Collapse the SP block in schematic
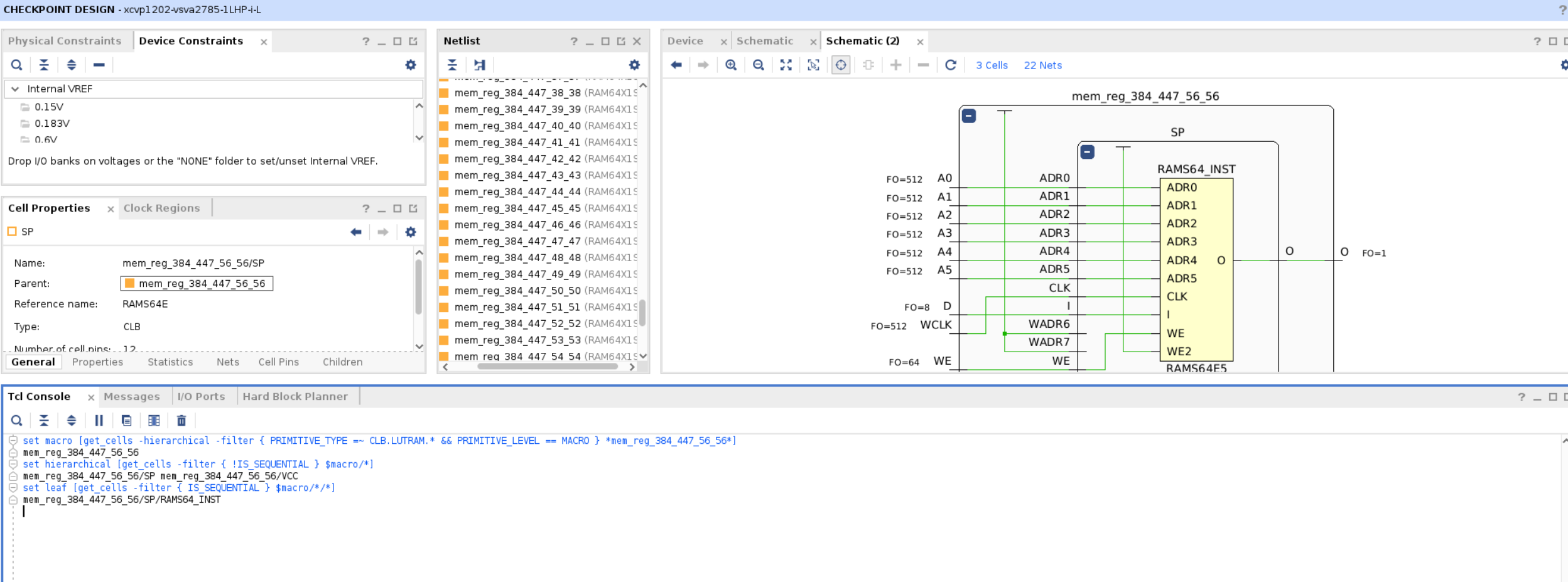 tap(1088, 152)
